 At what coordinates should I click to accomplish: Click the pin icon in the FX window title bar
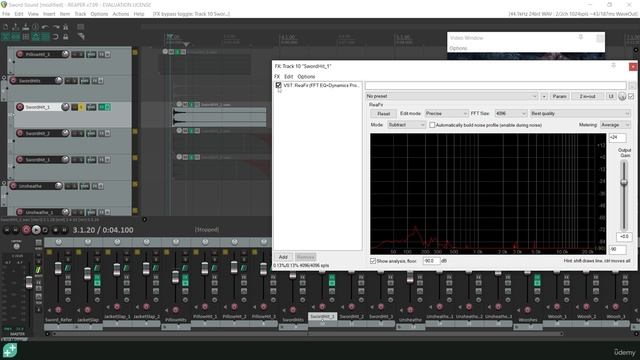click(613, 66)
